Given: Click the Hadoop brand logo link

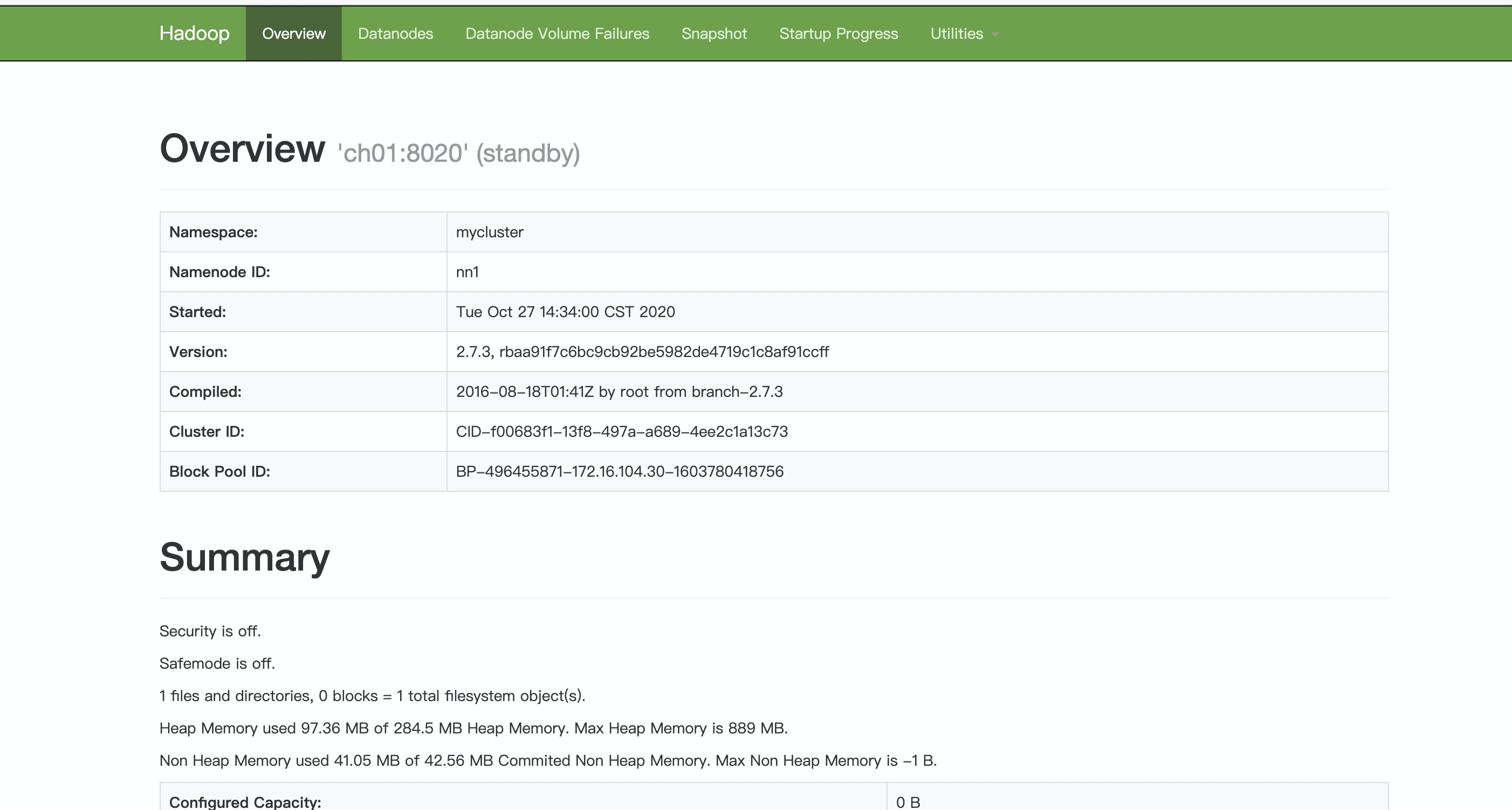Looking at the screenshot, I should coord(194,33).
